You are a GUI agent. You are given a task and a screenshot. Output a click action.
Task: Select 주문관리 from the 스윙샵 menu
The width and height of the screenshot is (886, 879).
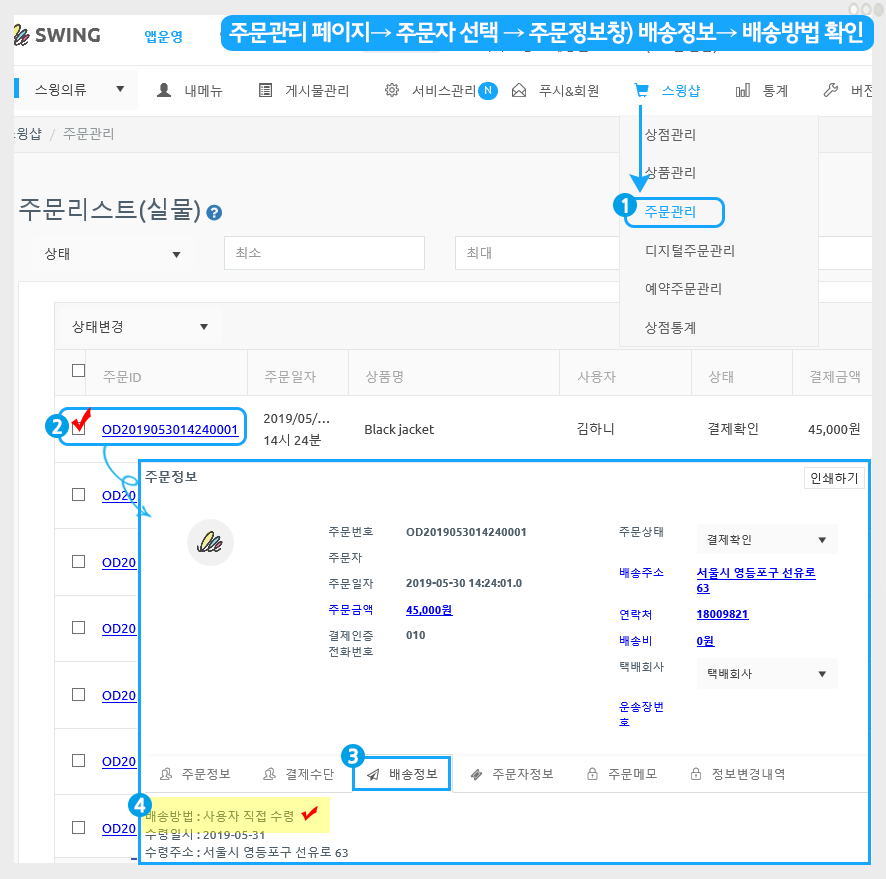tap(671, 212)
